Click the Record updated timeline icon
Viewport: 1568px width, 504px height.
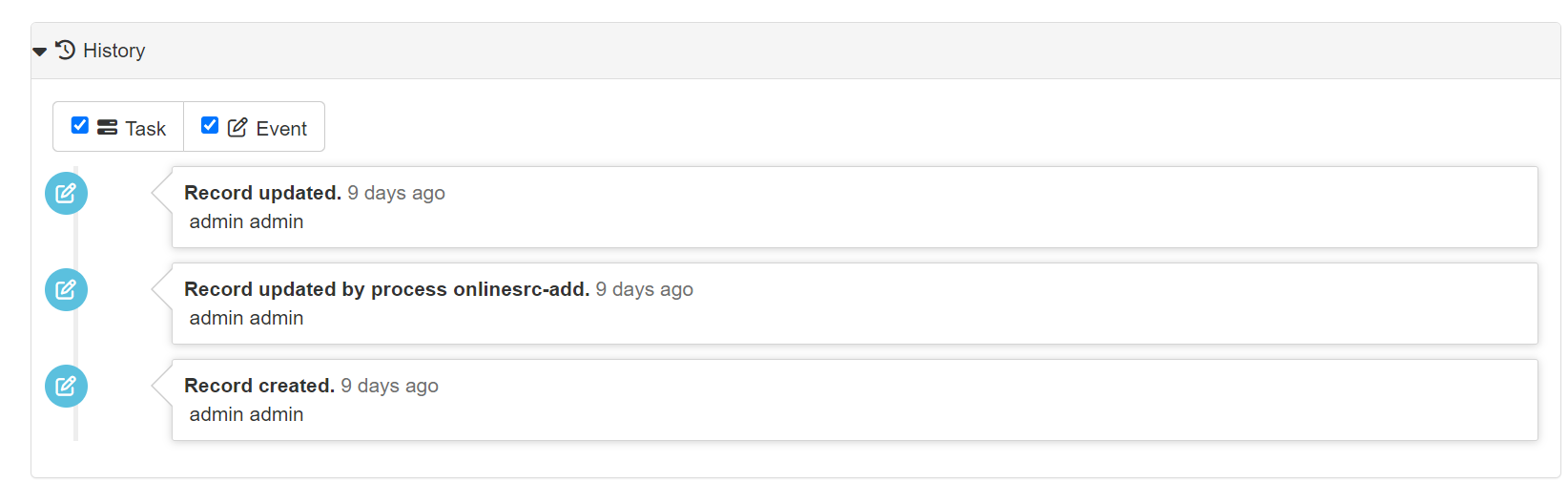tap(66, 194)
